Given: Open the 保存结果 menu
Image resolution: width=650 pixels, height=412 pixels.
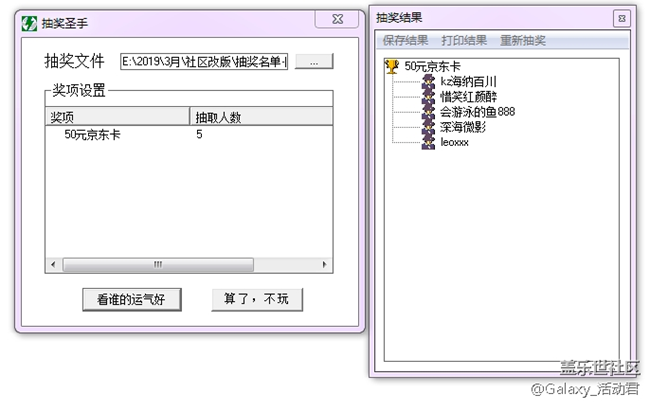Looking at the screenshot, I should (x=405, y=41).
